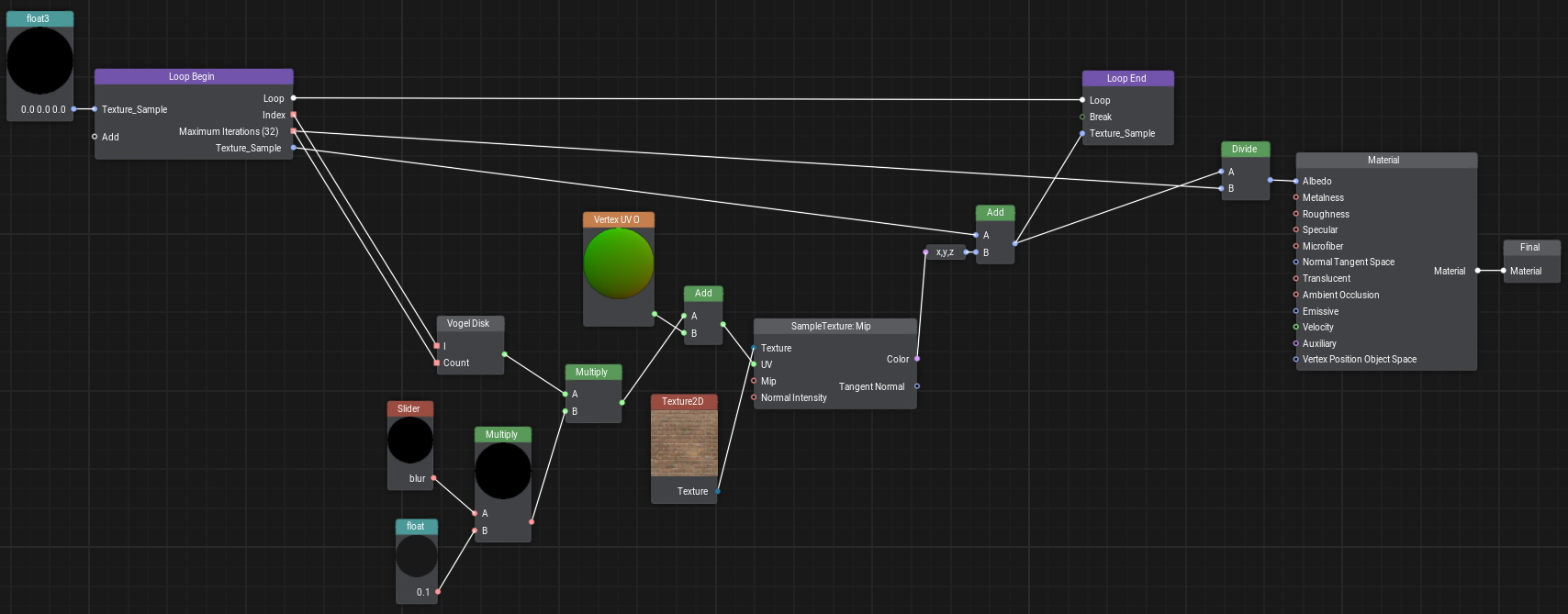Click the Color output pin on SampleTexture

tap(917, 359)
